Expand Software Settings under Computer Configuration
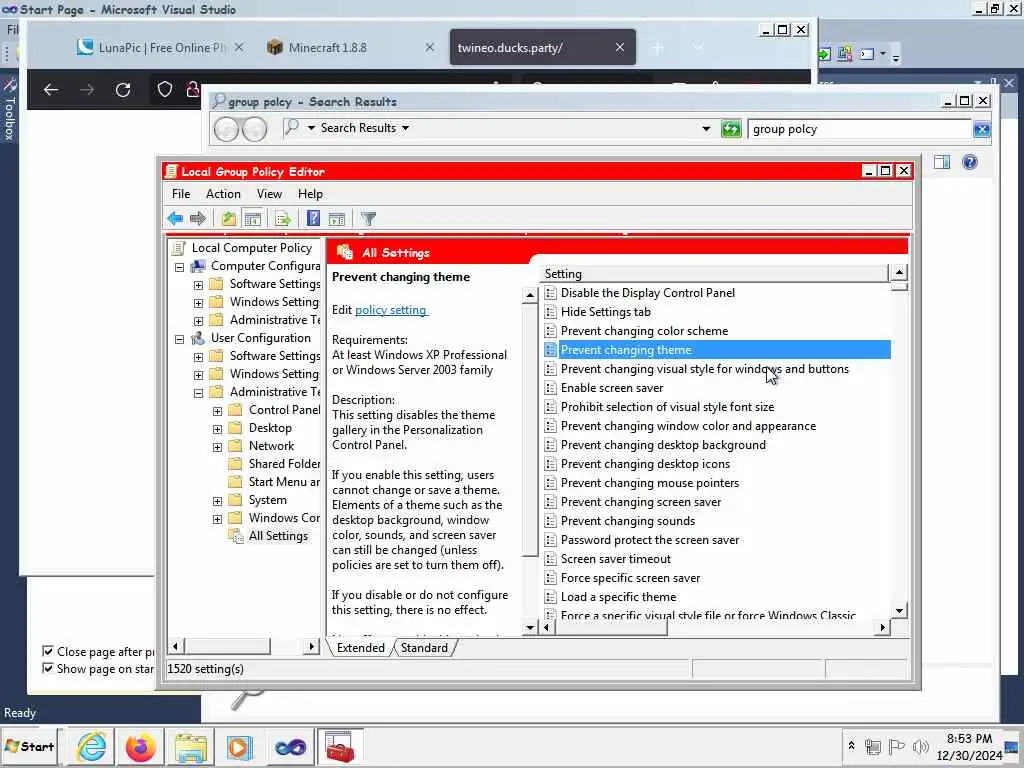The width and height of the screenshot is (1024, 768). pos(198,285)
